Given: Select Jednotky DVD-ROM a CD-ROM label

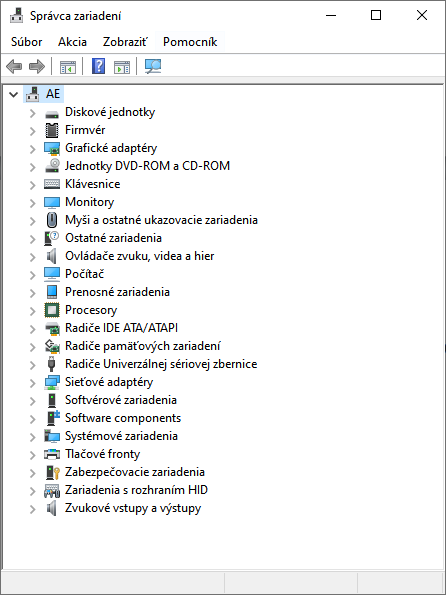Looking at the screenshot, I should [147, 166].
